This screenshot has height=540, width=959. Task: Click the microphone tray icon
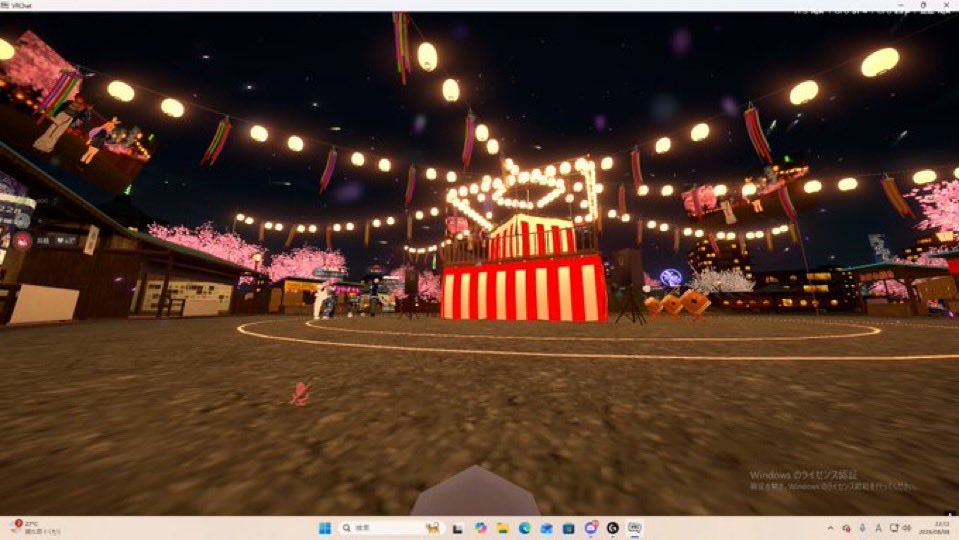click(862, 528)
